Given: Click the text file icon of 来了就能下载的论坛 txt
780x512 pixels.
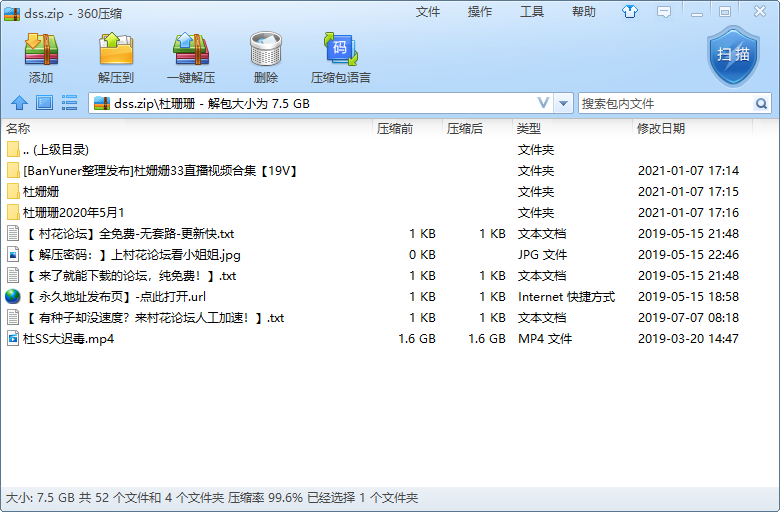Looking at the screenshot, I should pyautogui.click(x=13, y=275).
